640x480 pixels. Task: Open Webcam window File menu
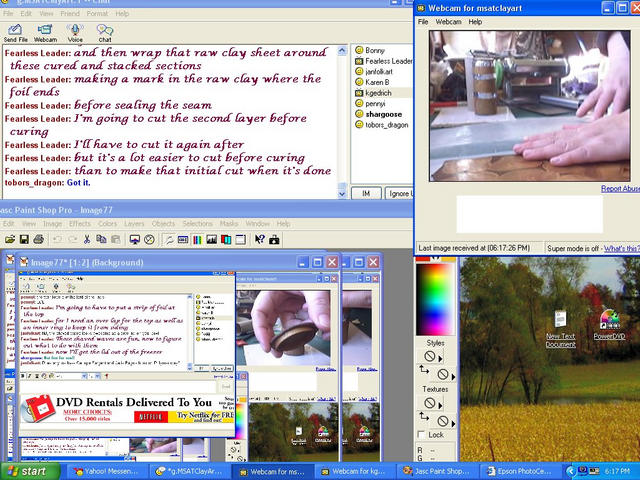click(423, 22)
